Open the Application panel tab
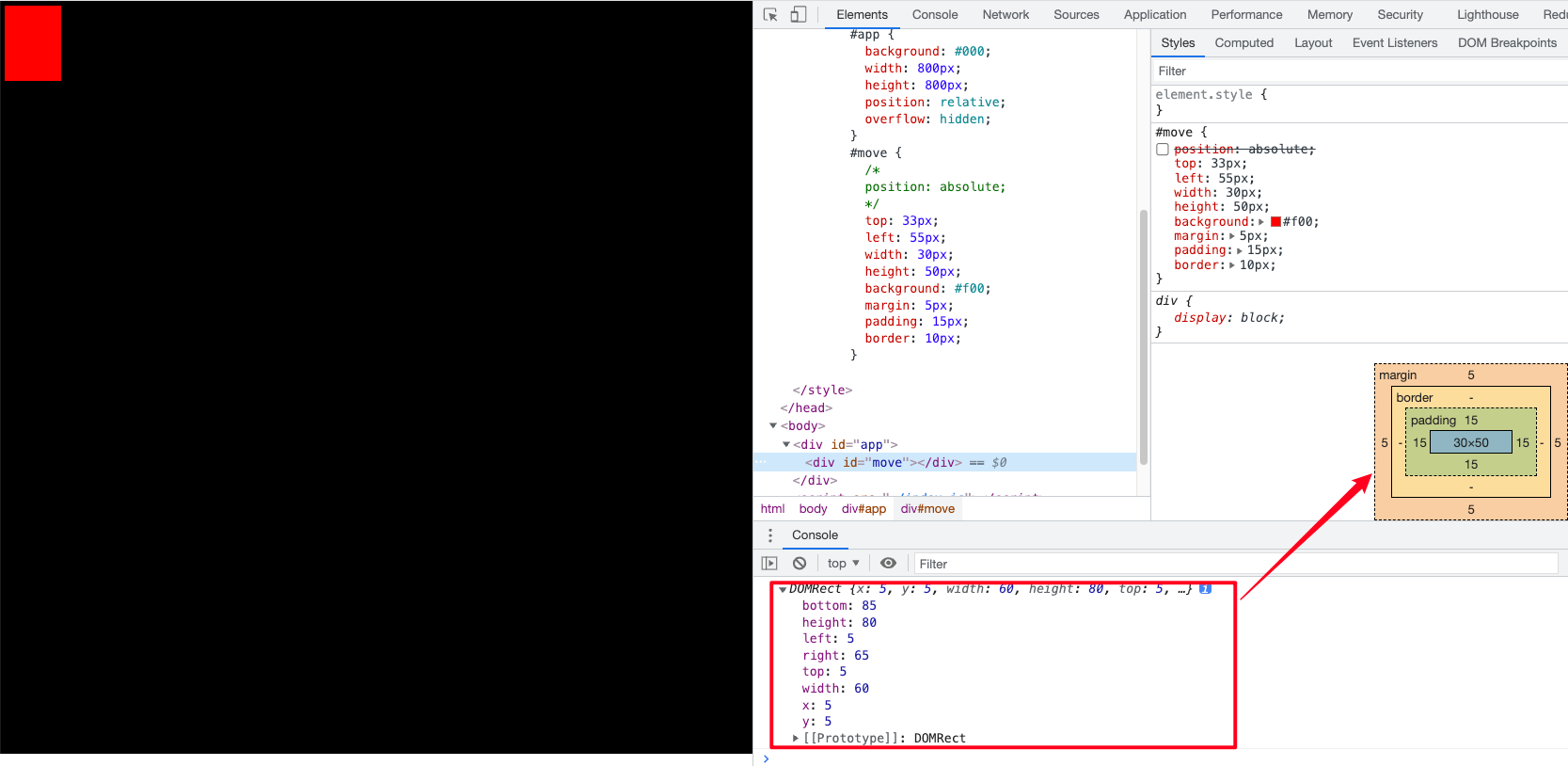1568x766 pixels. coord(1155,14)
